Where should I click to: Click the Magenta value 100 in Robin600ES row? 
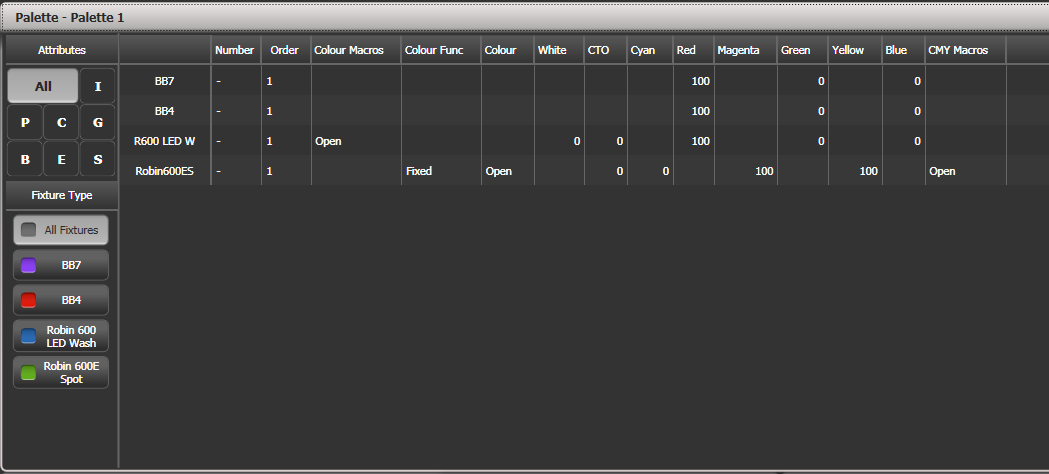(x=764, y=171)
